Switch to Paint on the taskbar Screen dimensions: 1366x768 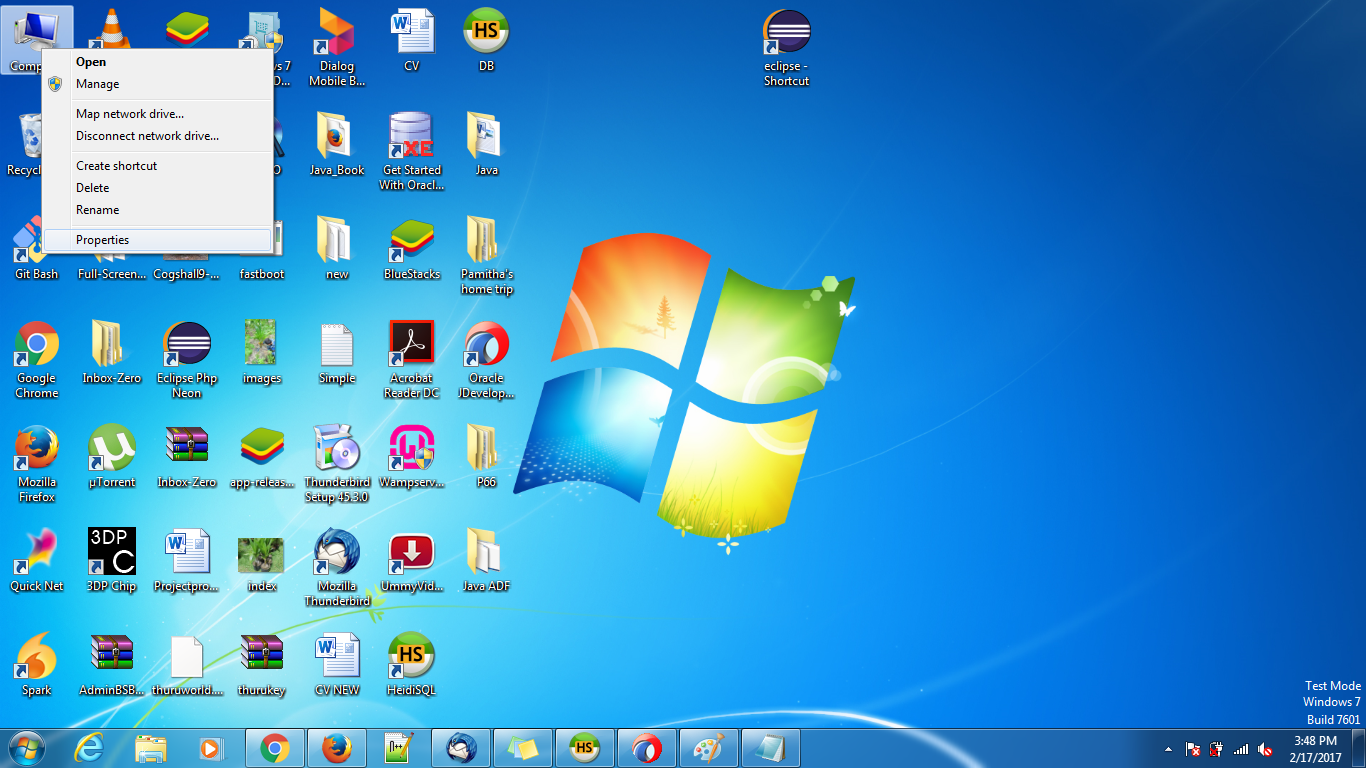click(709, 748)
